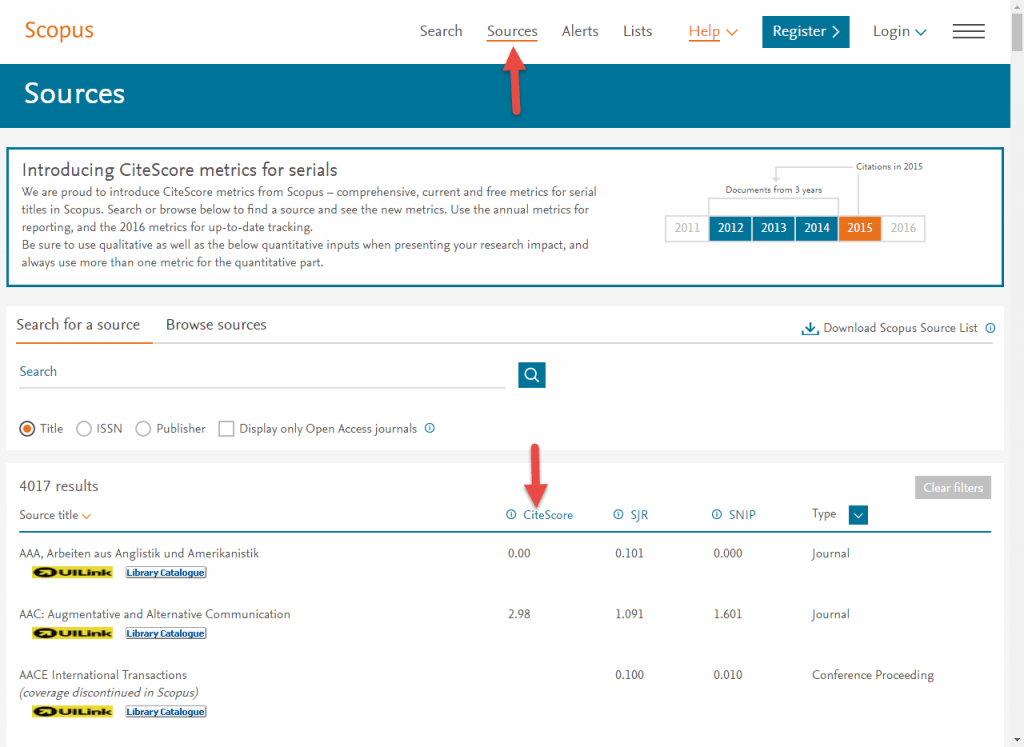Click the info icon beside SJR column

pyautogui.click(x=618, y=515)
